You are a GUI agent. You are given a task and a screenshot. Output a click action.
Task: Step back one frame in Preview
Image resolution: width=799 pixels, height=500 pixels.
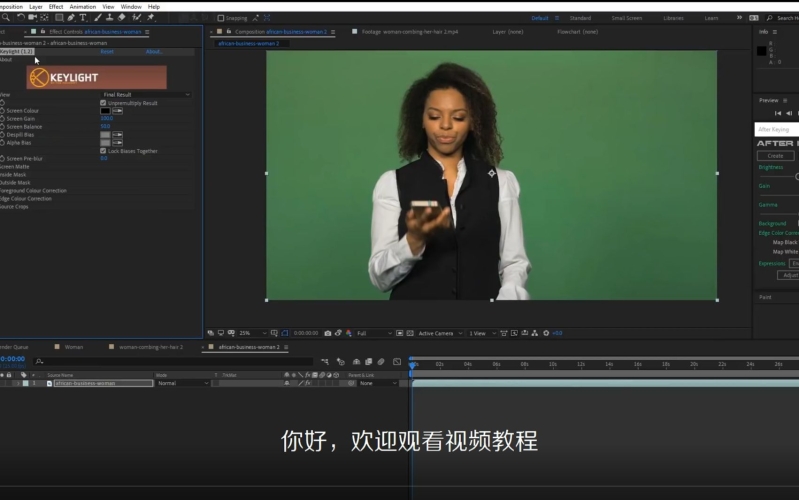tap(789, 113)
